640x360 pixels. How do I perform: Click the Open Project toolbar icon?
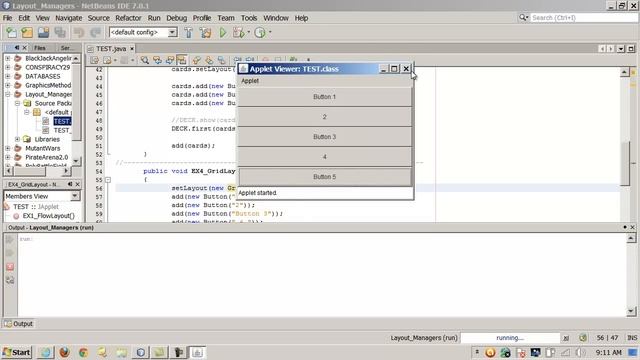pyautogui.click(x=43, y=32)
